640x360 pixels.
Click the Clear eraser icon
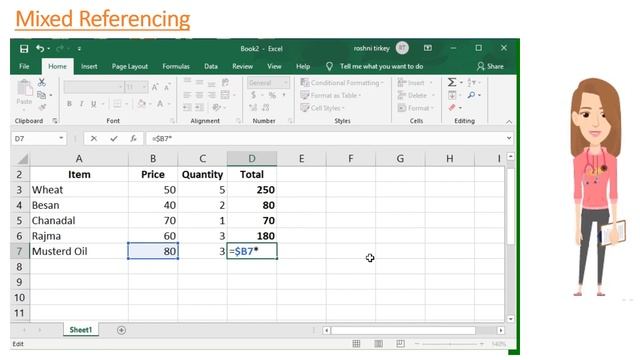(x=452, y=108)
